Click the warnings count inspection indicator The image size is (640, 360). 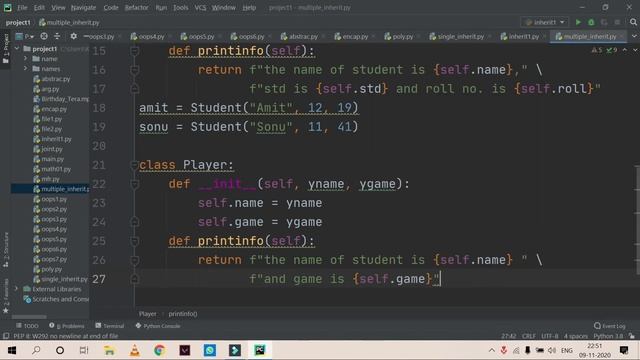tap(597, 50)
